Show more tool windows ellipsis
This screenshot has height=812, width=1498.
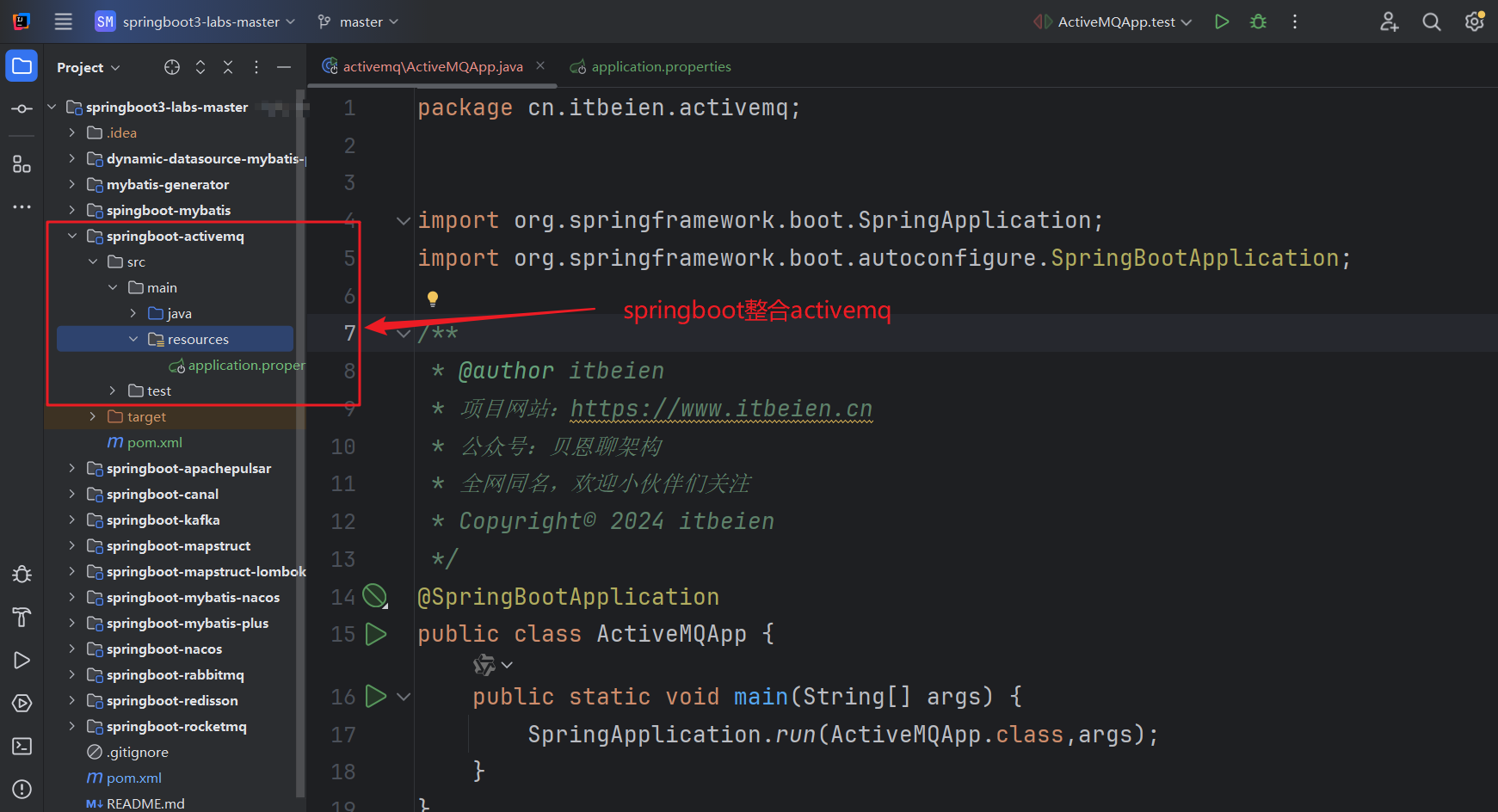(x=22, y=206)
